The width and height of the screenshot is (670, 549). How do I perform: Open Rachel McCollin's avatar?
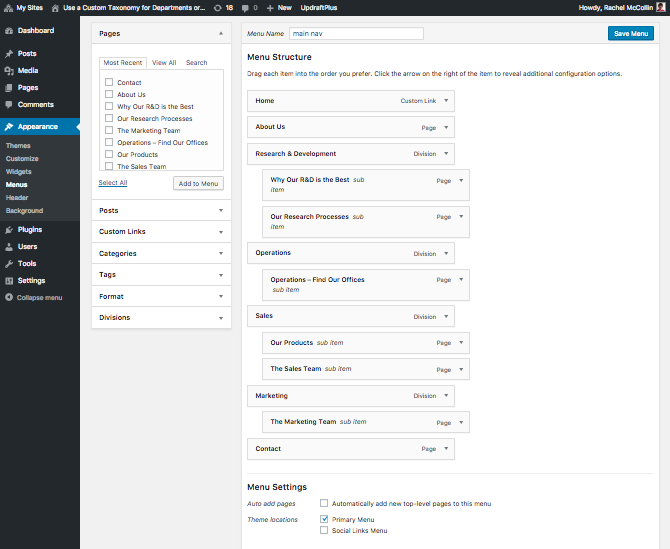point(661,7)
